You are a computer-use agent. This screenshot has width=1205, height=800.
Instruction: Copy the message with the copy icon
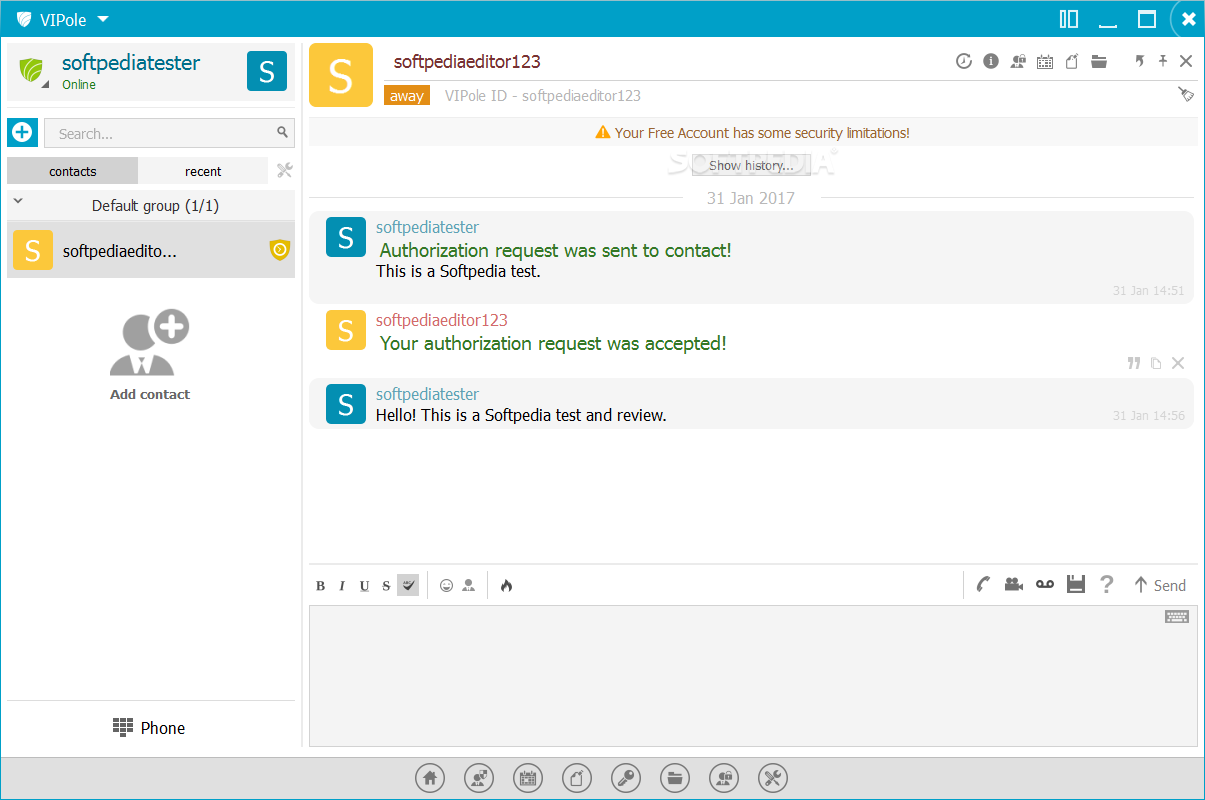tap(1156, 363)
